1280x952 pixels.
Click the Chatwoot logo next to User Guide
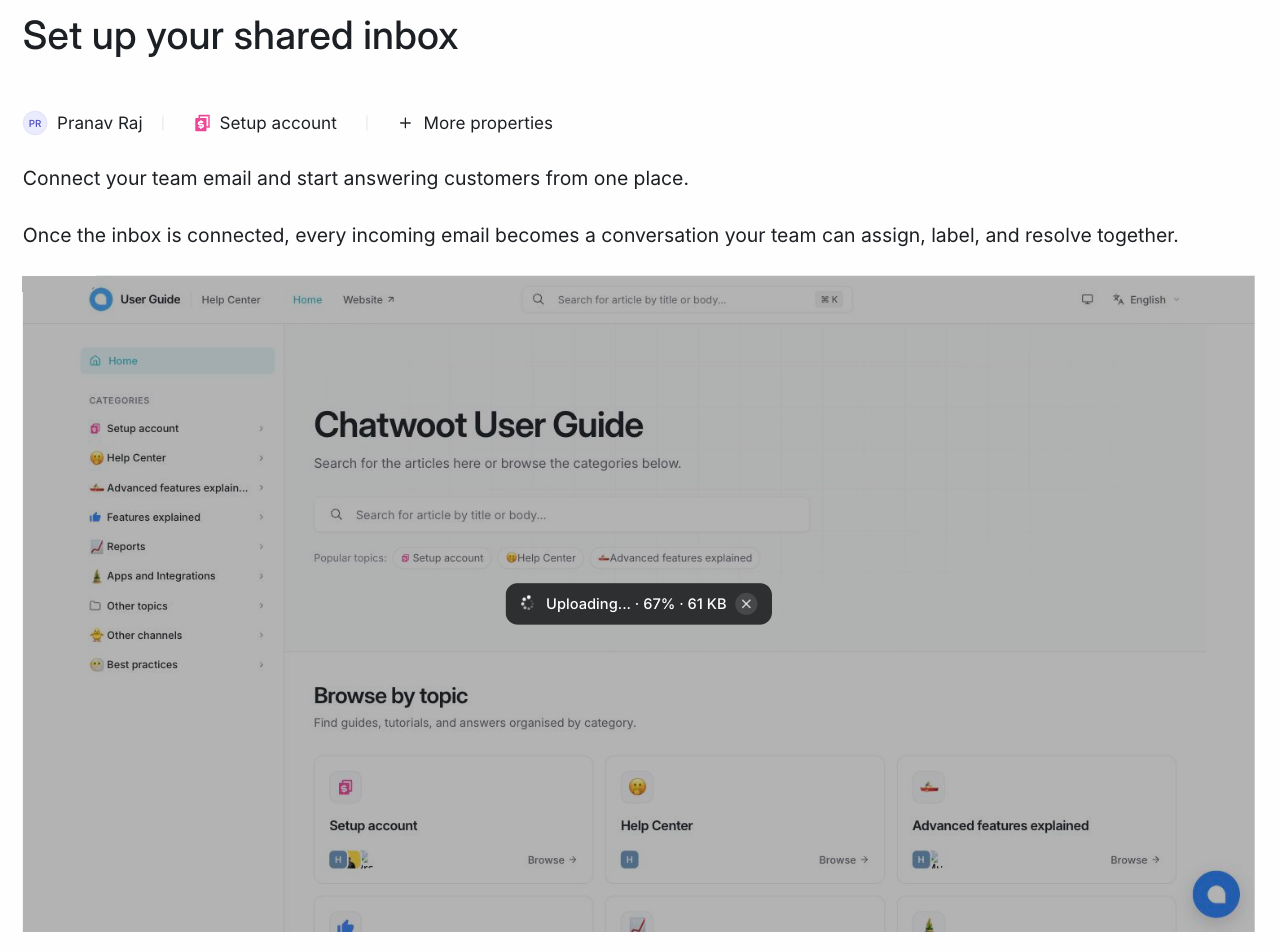point(101,299)
